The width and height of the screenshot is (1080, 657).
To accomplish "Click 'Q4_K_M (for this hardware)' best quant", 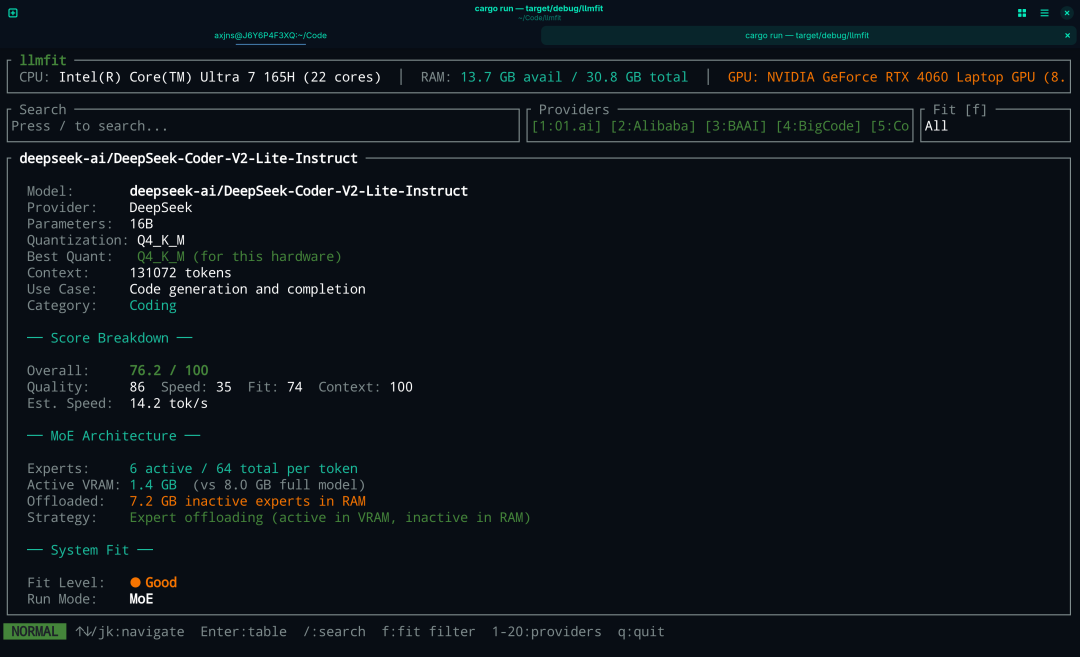I will point(239,256).
